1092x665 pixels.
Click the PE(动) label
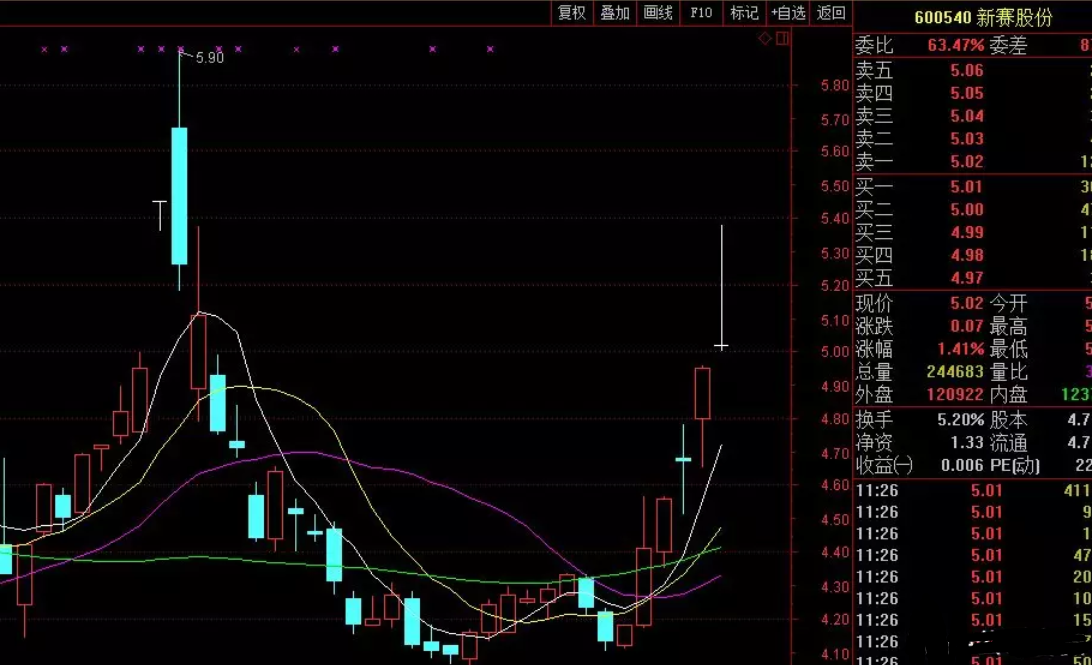coord(1014,465)
